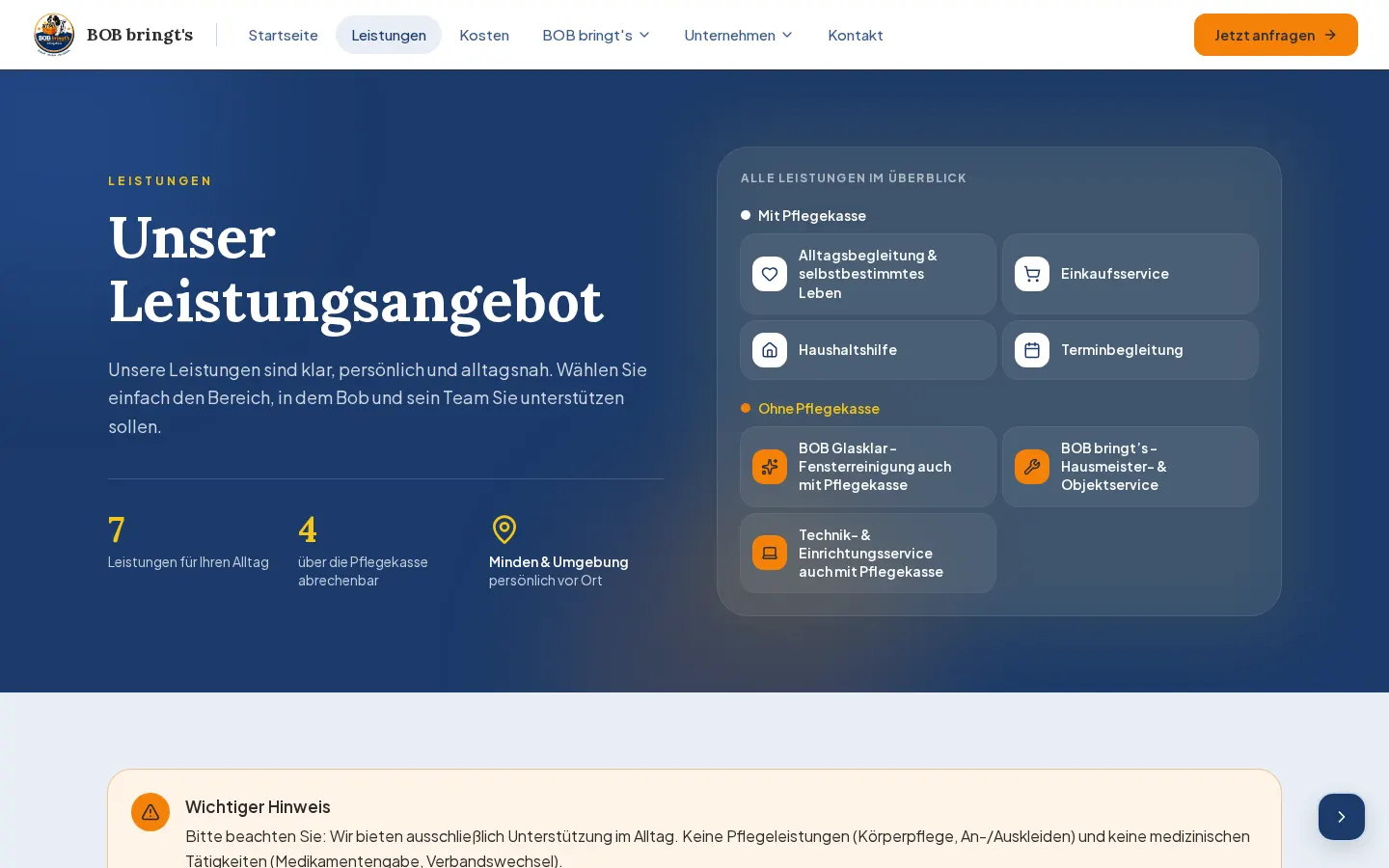Screen dimensions: 1389x868
Task: Click 'über die Pflegekasse abrechenbar' caption
Action: [x=363, y=571]
